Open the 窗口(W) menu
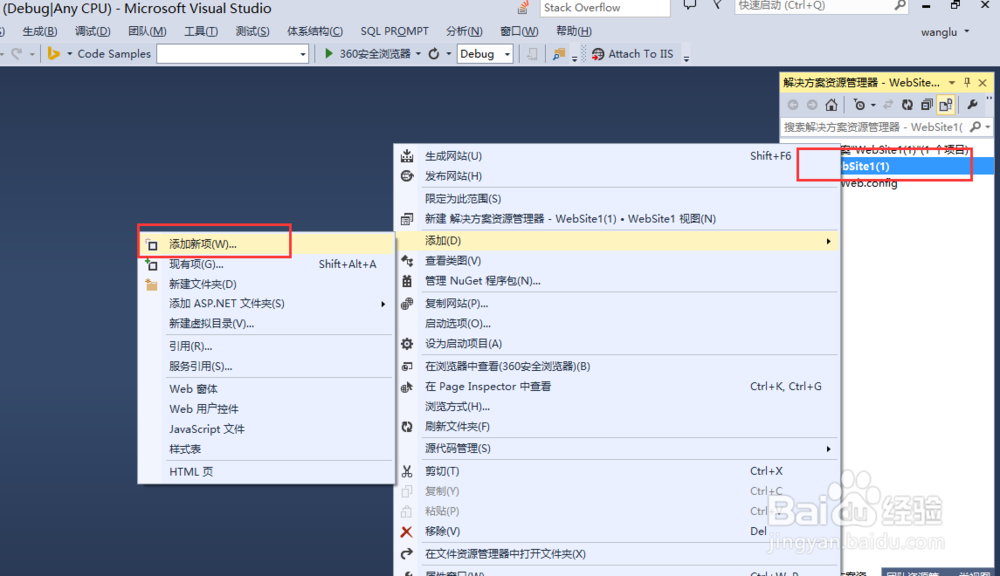The height and width of the screenshot is (576, 1000). (x=518, y=31)
